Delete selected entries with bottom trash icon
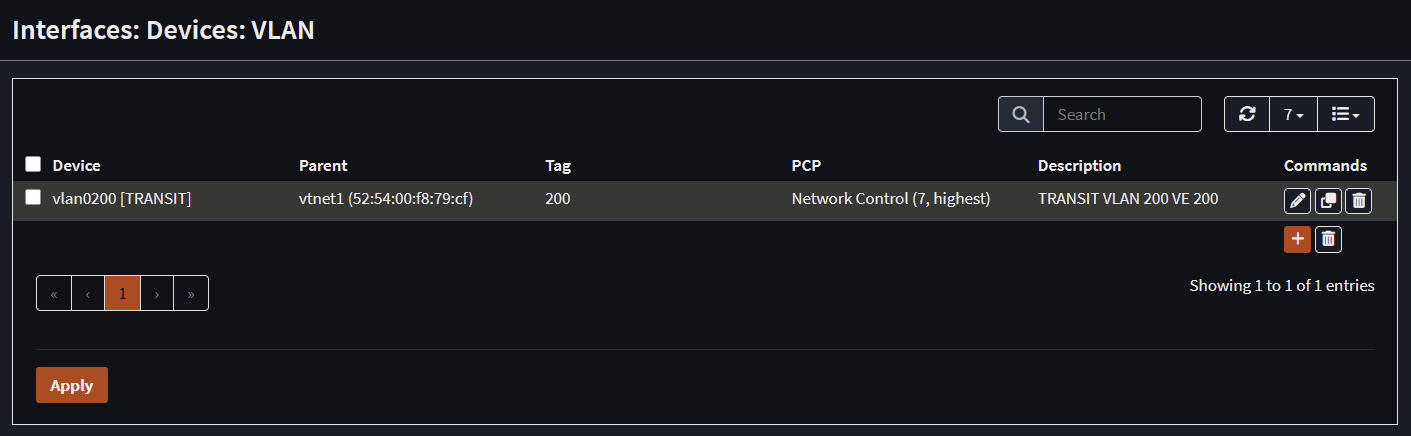Image resolution: width=1411 pixels, height=436 pixels. pyautogui.click(x=1328, y=239)
